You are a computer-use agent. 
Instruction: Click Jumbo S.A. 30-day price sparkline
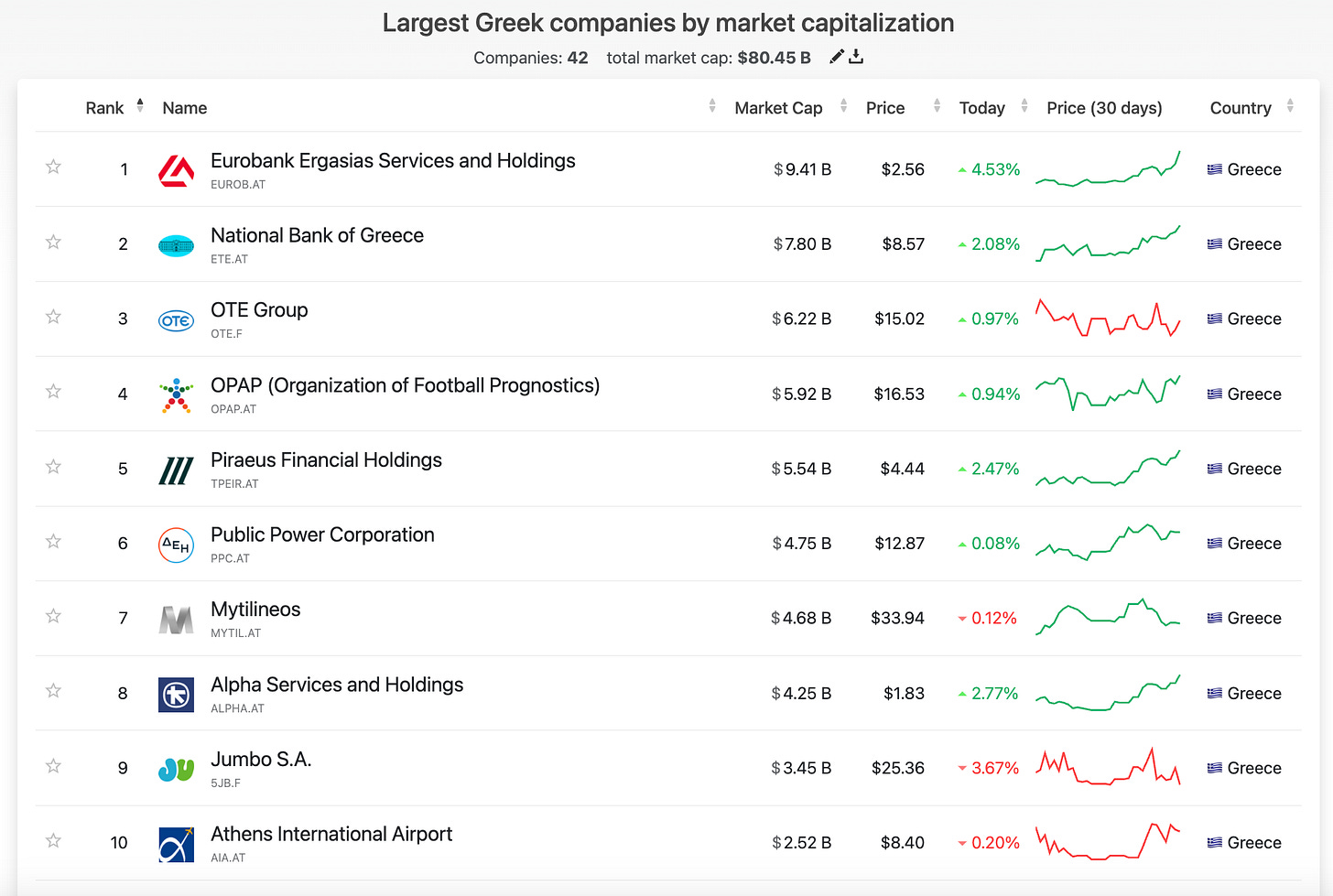click(x=1108, y=767)
